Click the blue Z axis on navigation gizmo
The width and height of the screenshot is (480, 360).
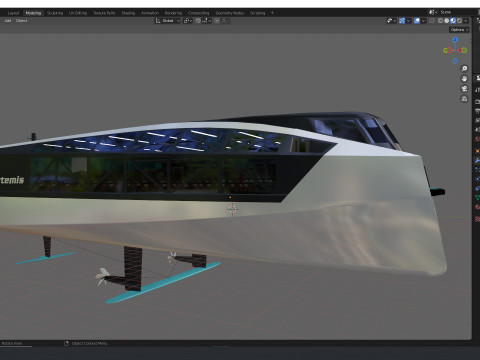[455, 40]
